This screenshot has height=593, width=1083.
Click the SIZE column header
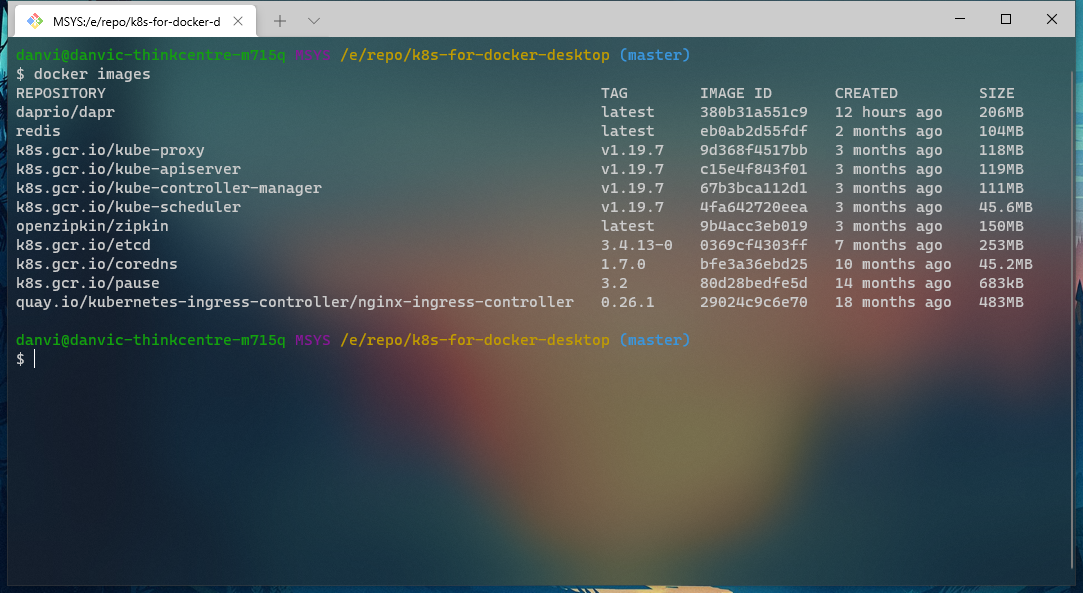tap(997, 93)
